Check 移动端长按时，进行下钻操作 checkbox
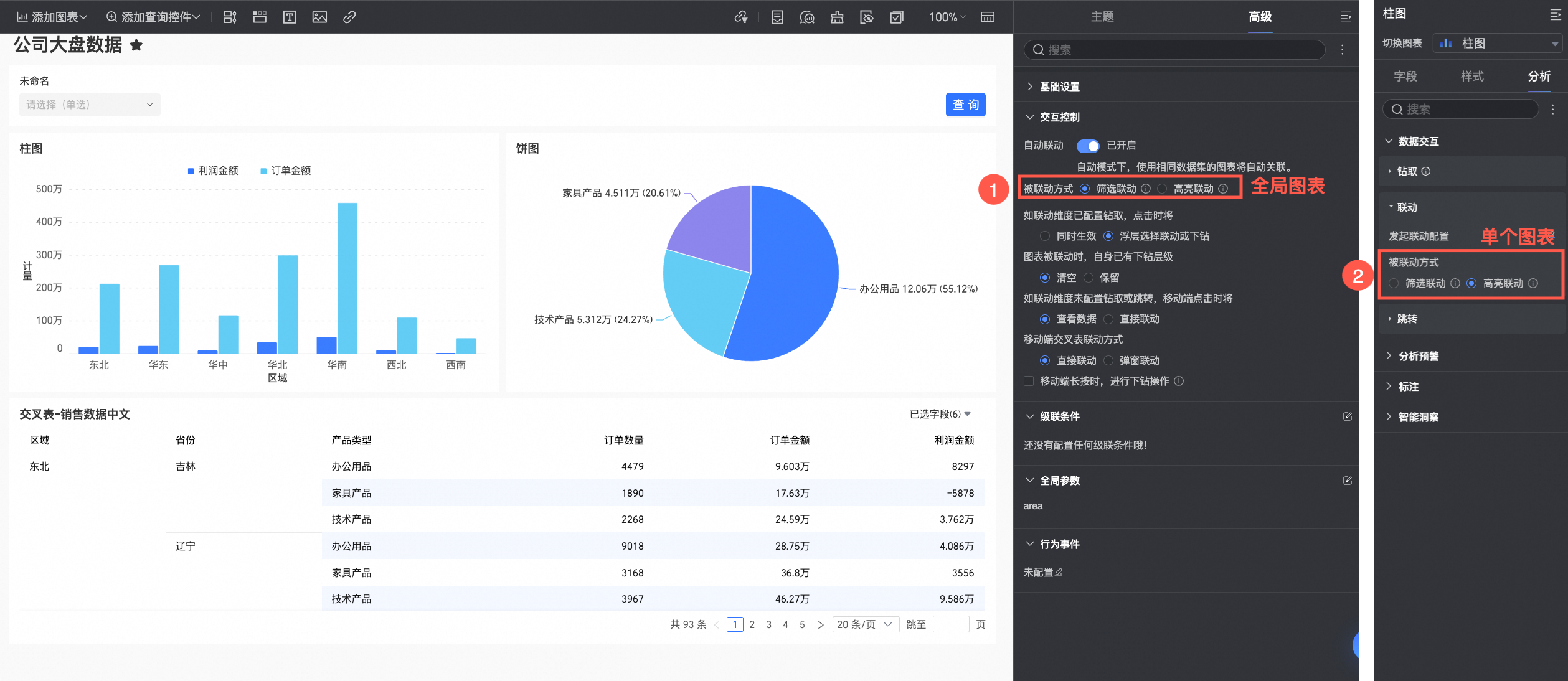 point(1029,381)
